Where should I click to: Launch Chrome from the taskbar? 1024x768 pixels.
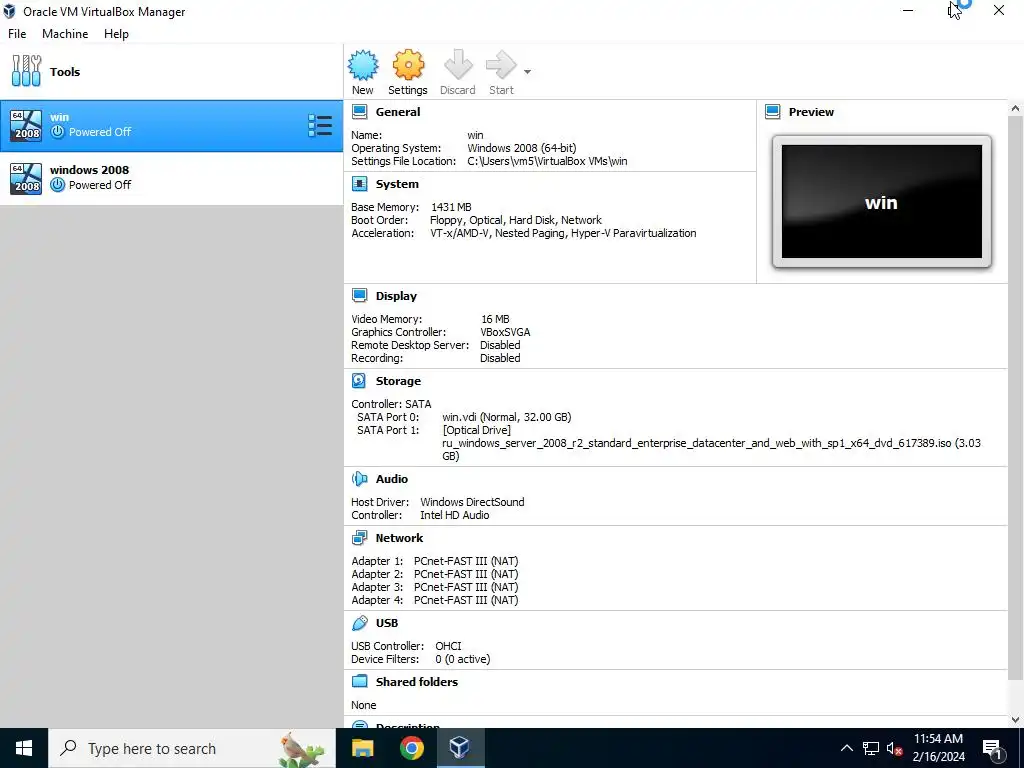tap(411, 748)
